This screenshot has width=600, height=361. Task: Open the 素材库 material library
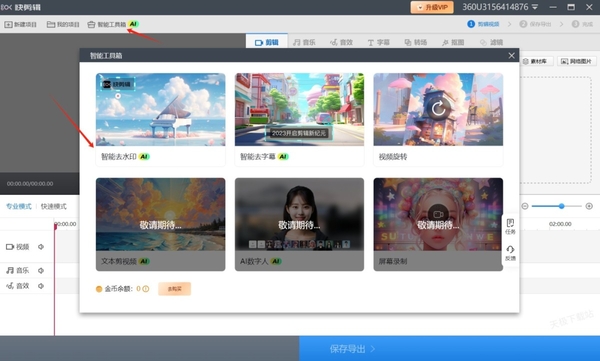pyautogui.click(x=536, y=61)
